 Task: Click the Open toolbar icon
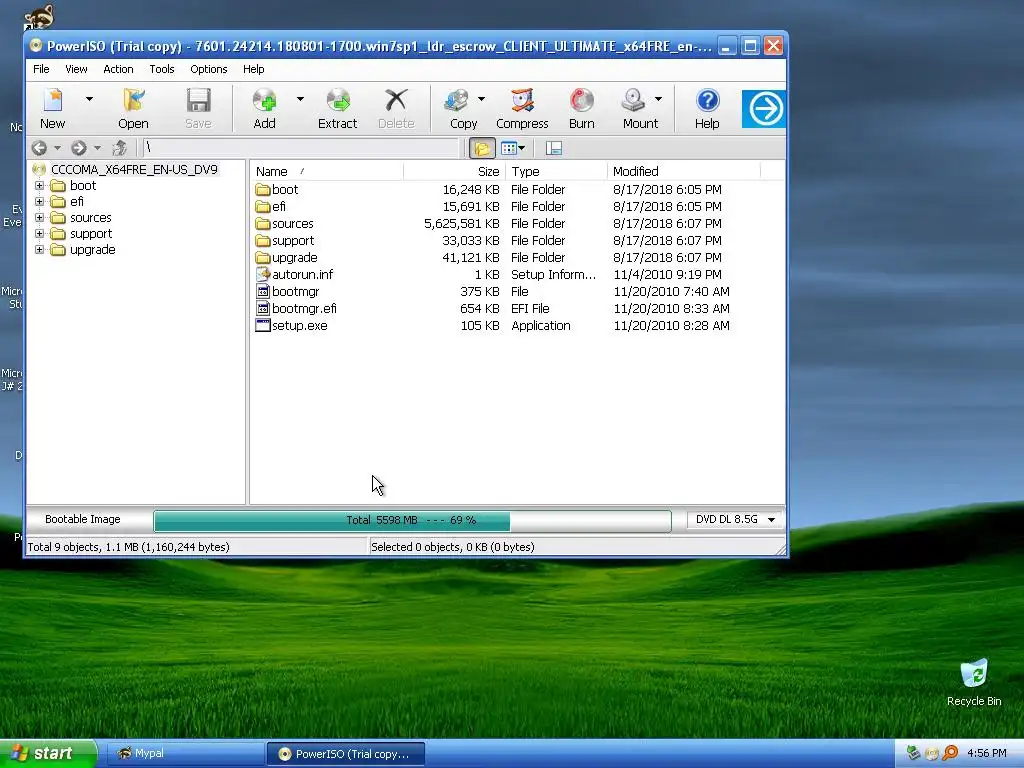[133, 108]
